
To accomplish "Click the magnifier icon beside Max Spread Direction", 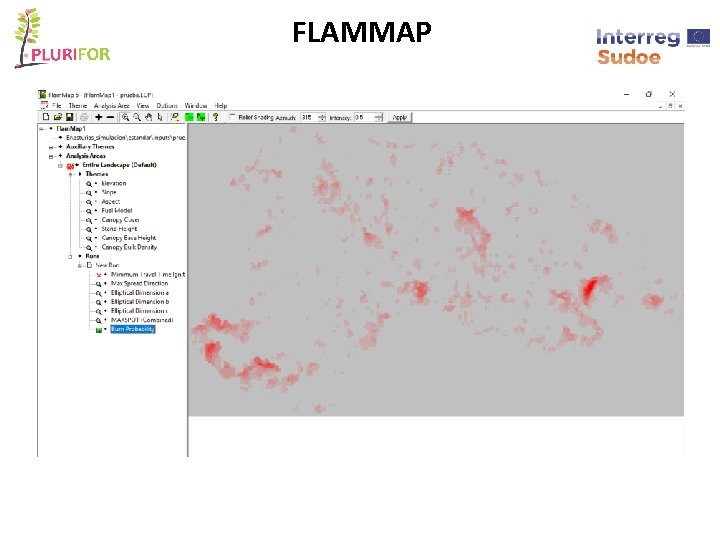I will click(99, 284).
